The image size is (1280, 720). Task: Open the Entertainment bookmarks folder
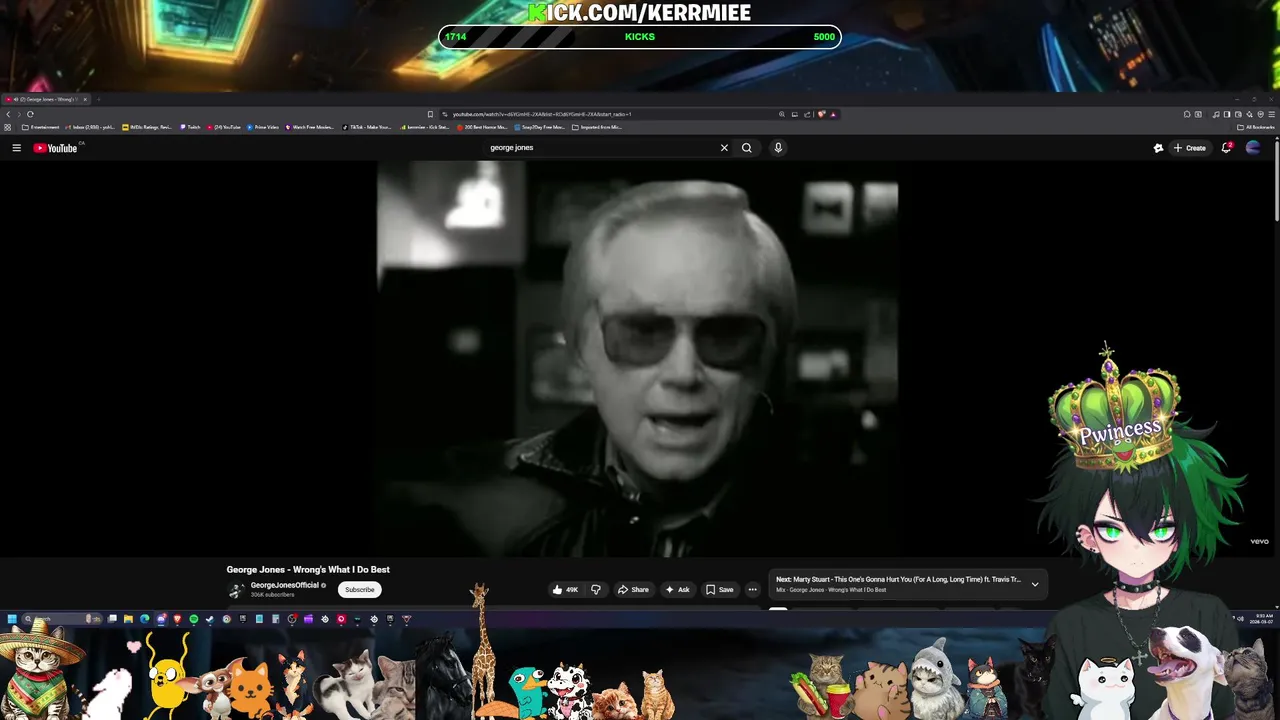click(x=40, y=127)
